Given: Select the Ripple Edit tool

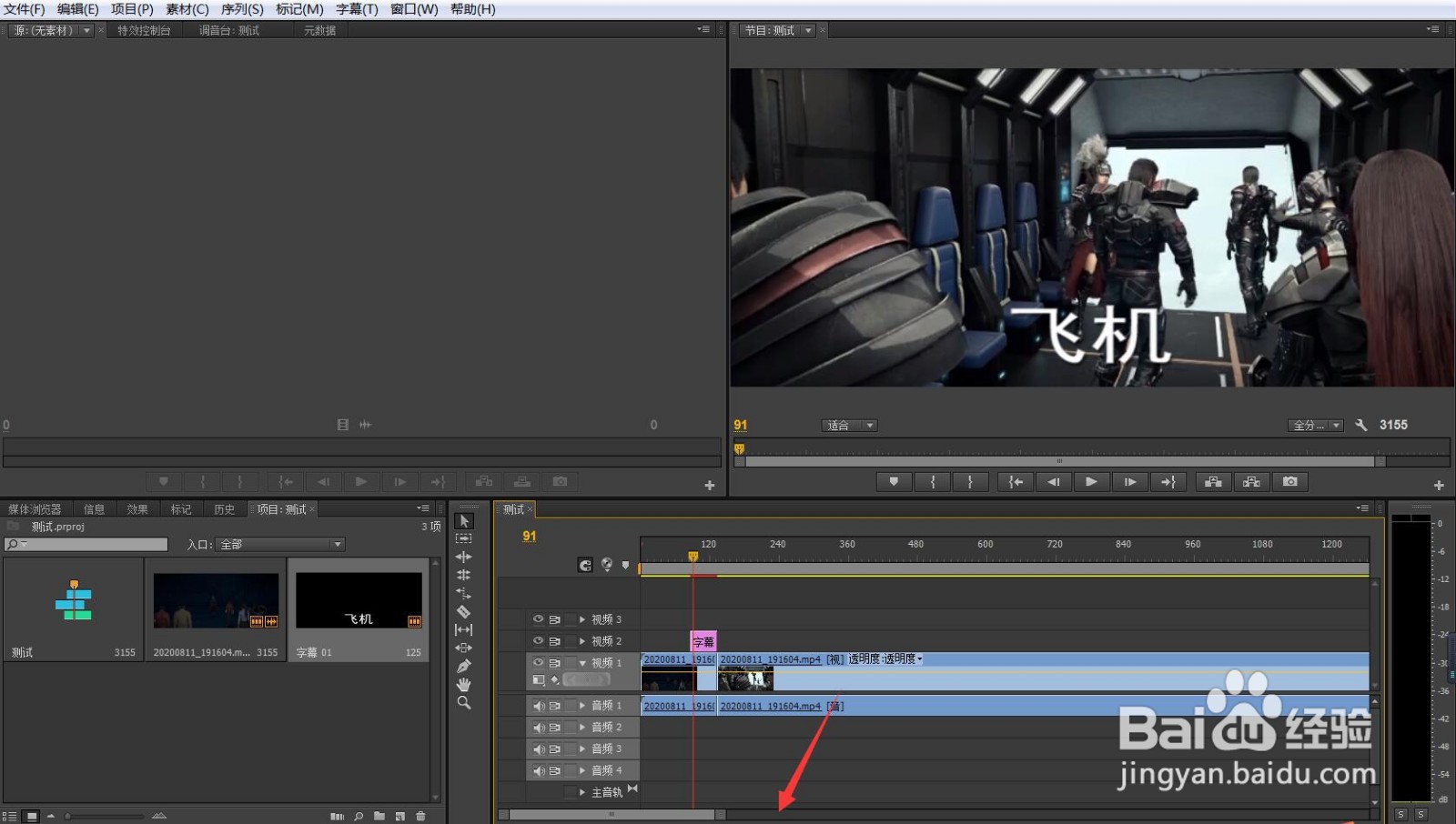Looking at the screenshot, I should coord(464,557).
